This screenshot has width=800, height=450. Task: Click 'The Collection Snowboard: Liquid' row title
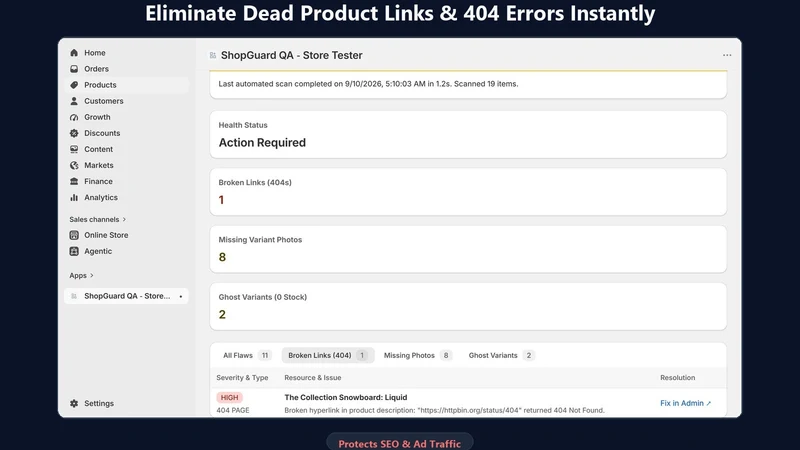345,397
